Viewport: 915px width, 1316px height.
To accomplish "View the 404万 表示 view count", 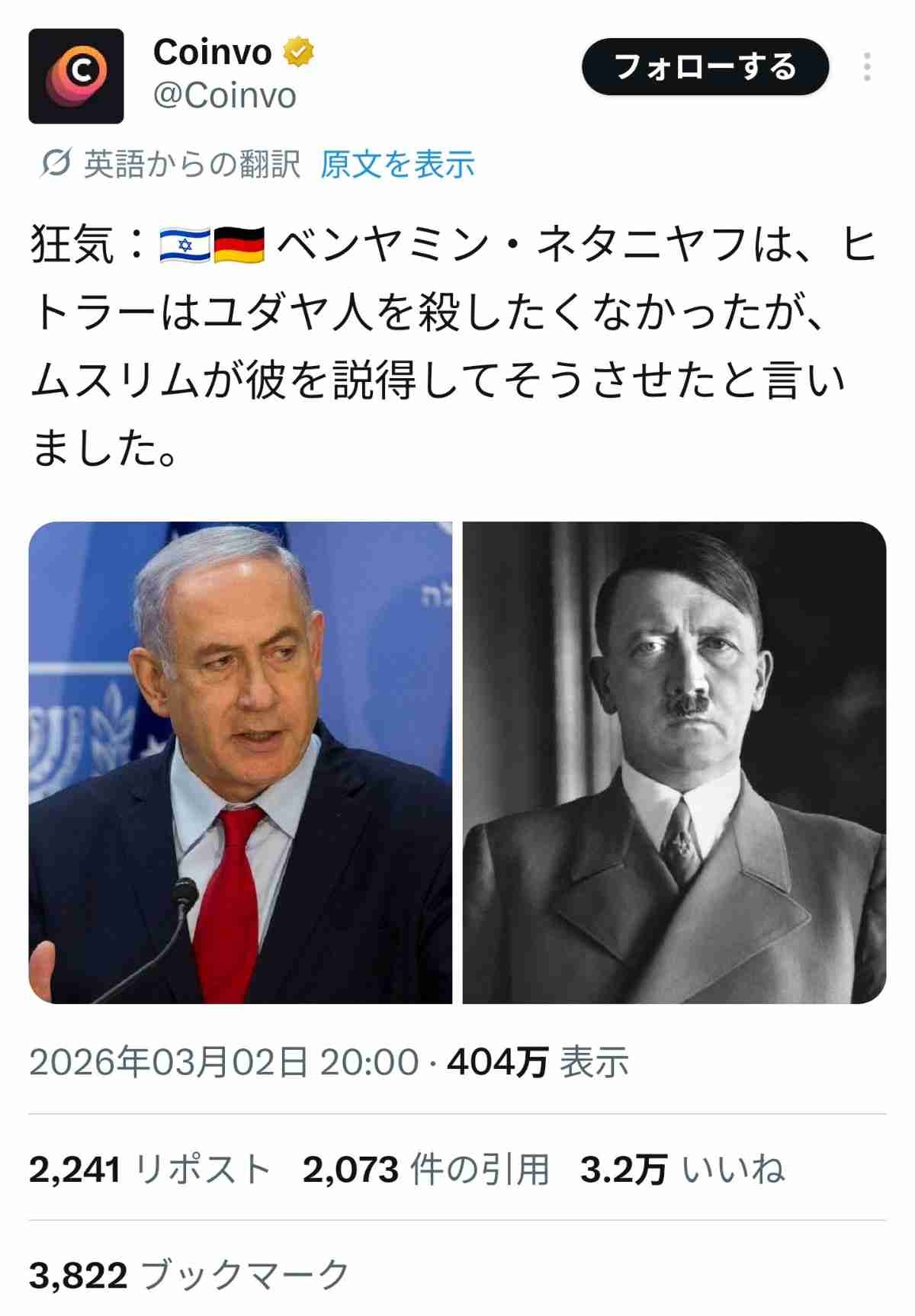I will coord(538,1062).
